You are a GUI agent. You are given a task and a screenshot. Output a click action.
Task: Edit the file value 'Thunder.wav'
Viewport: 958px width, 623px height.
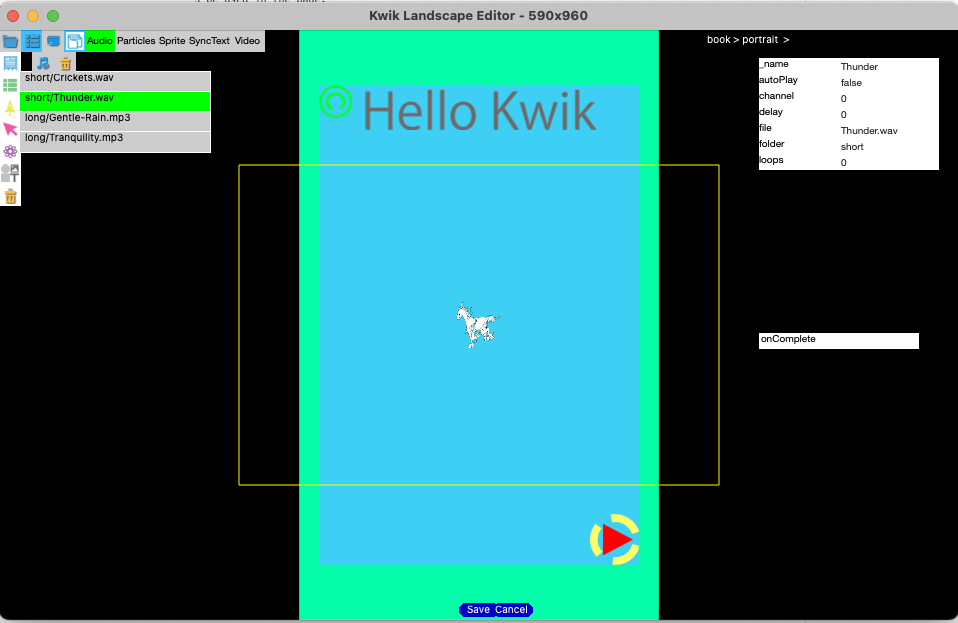pos(869,131)
